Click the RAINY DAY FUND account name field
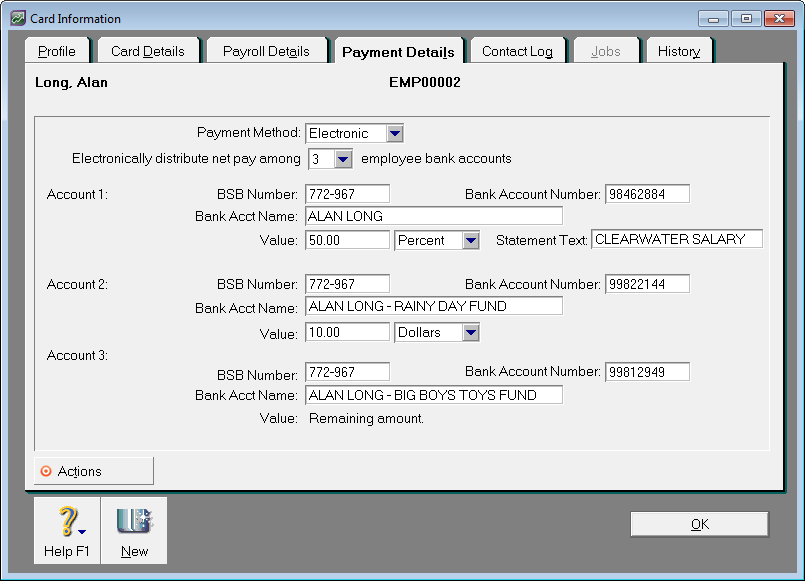Image resolution: width=805 pixels, height=581 pixels. tap(433, 306)
